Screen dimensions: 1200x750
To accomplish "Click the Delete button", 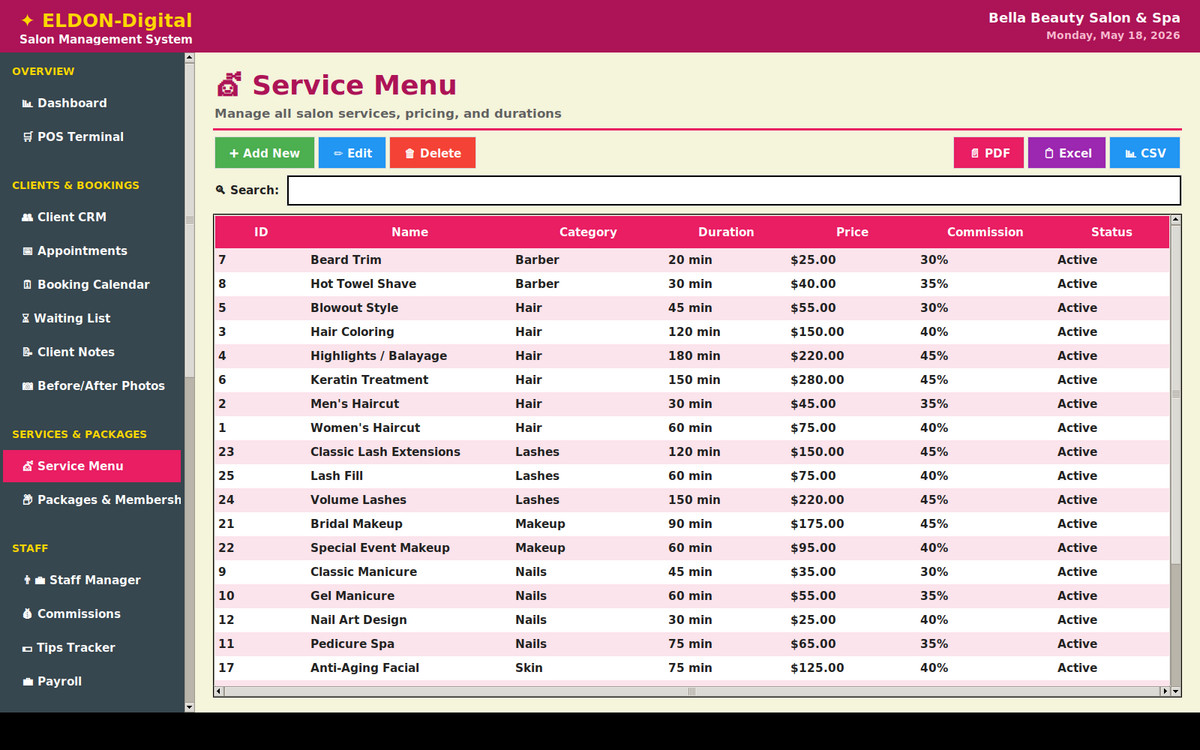I will (432, 153).
